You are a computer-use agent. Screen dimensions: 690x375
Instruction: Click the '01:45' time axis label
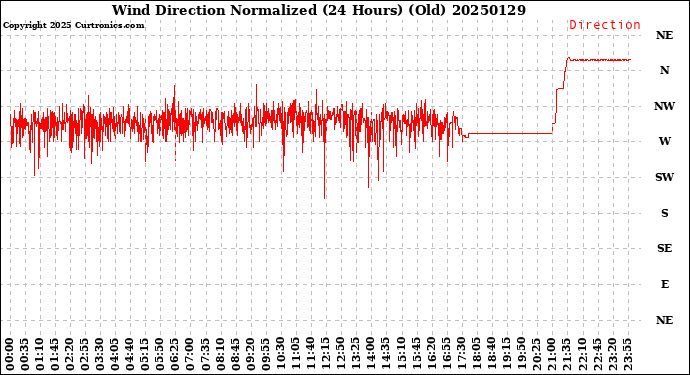(55, 355)
